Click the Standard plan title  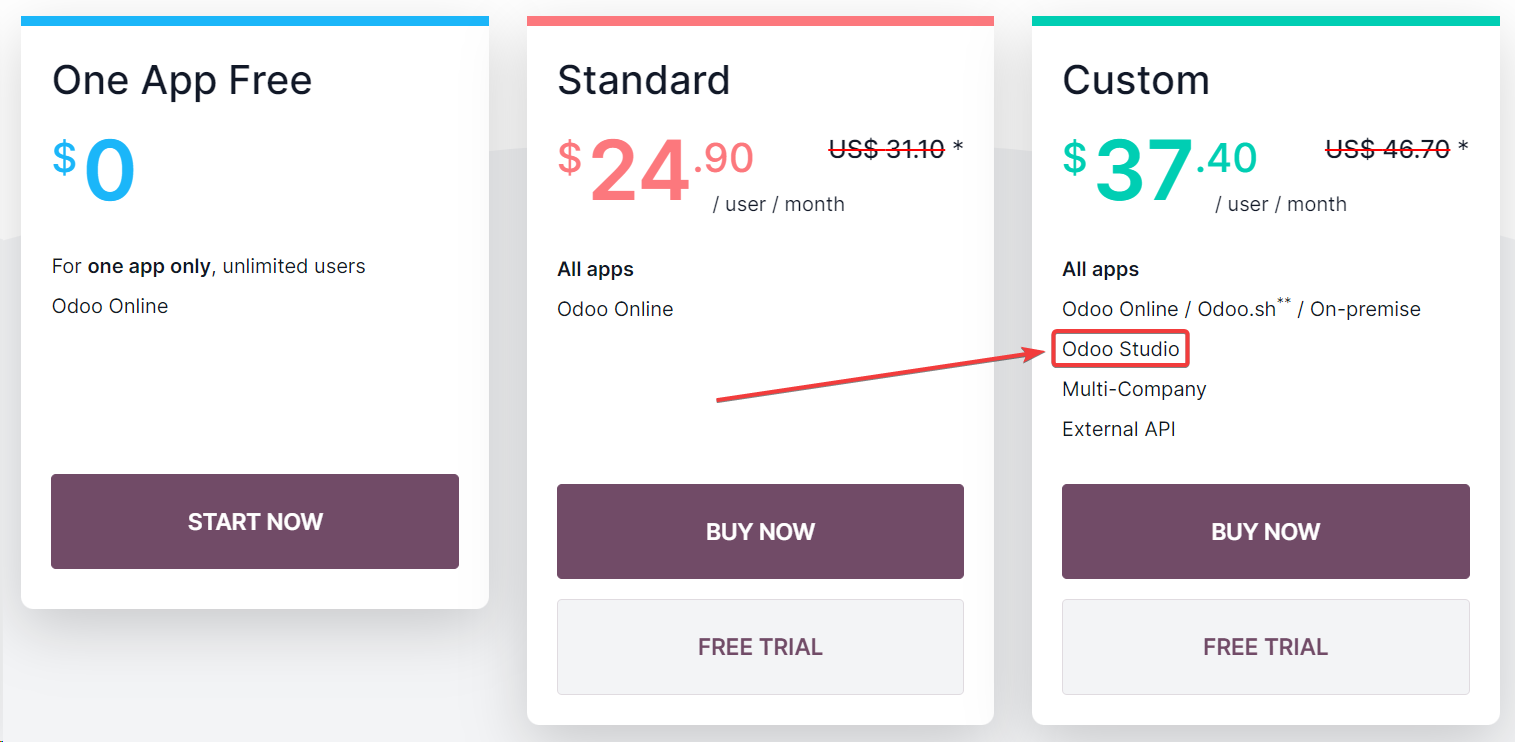tap(644, 80)
